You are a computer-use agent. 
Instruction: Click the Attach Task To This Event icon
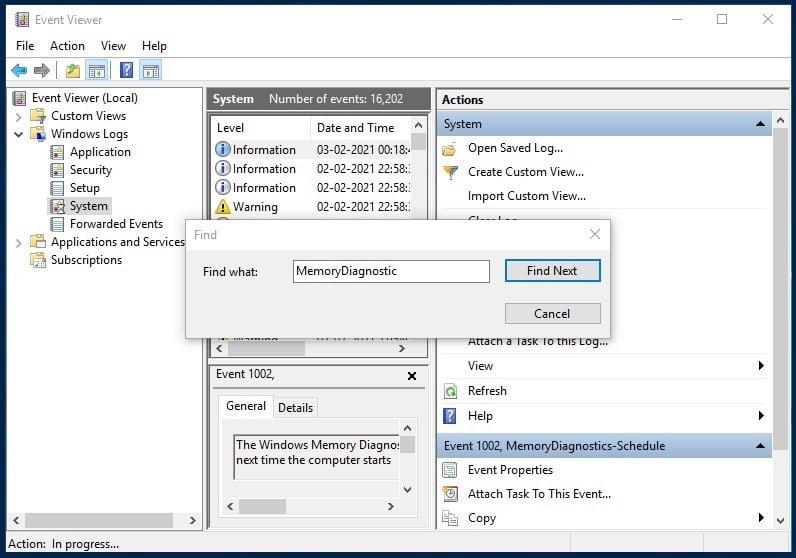click(x=450, y=494)
